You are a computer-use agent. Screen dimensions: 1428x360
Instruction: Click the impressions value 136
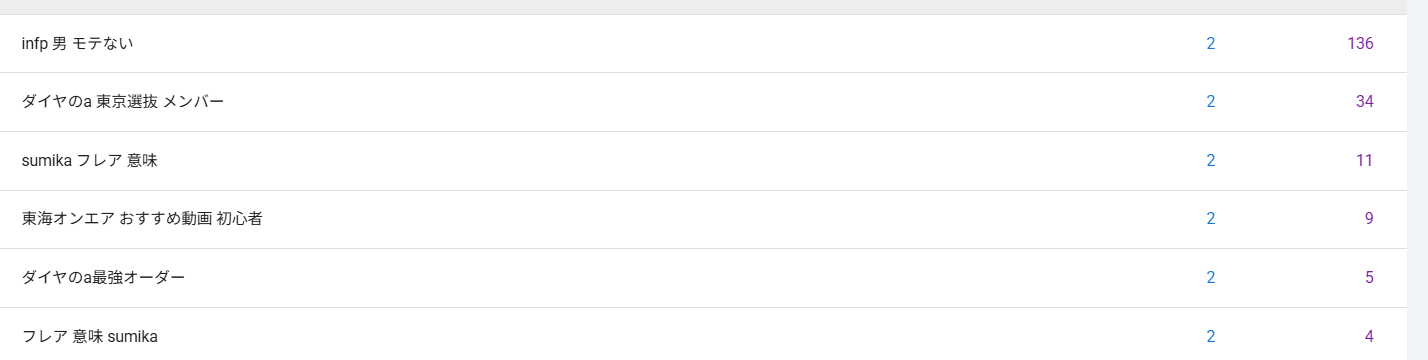[x=1360, y=43]
